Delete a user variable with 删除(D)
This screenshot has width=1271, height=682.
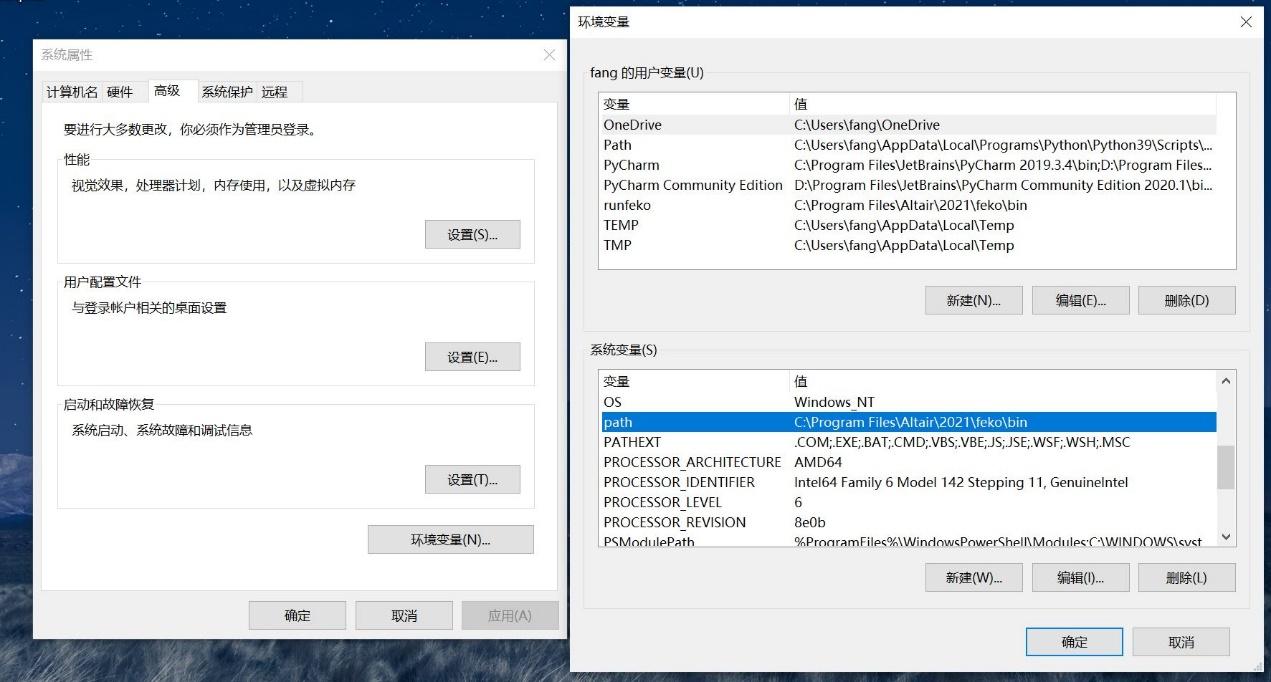tap(1186, 299)
